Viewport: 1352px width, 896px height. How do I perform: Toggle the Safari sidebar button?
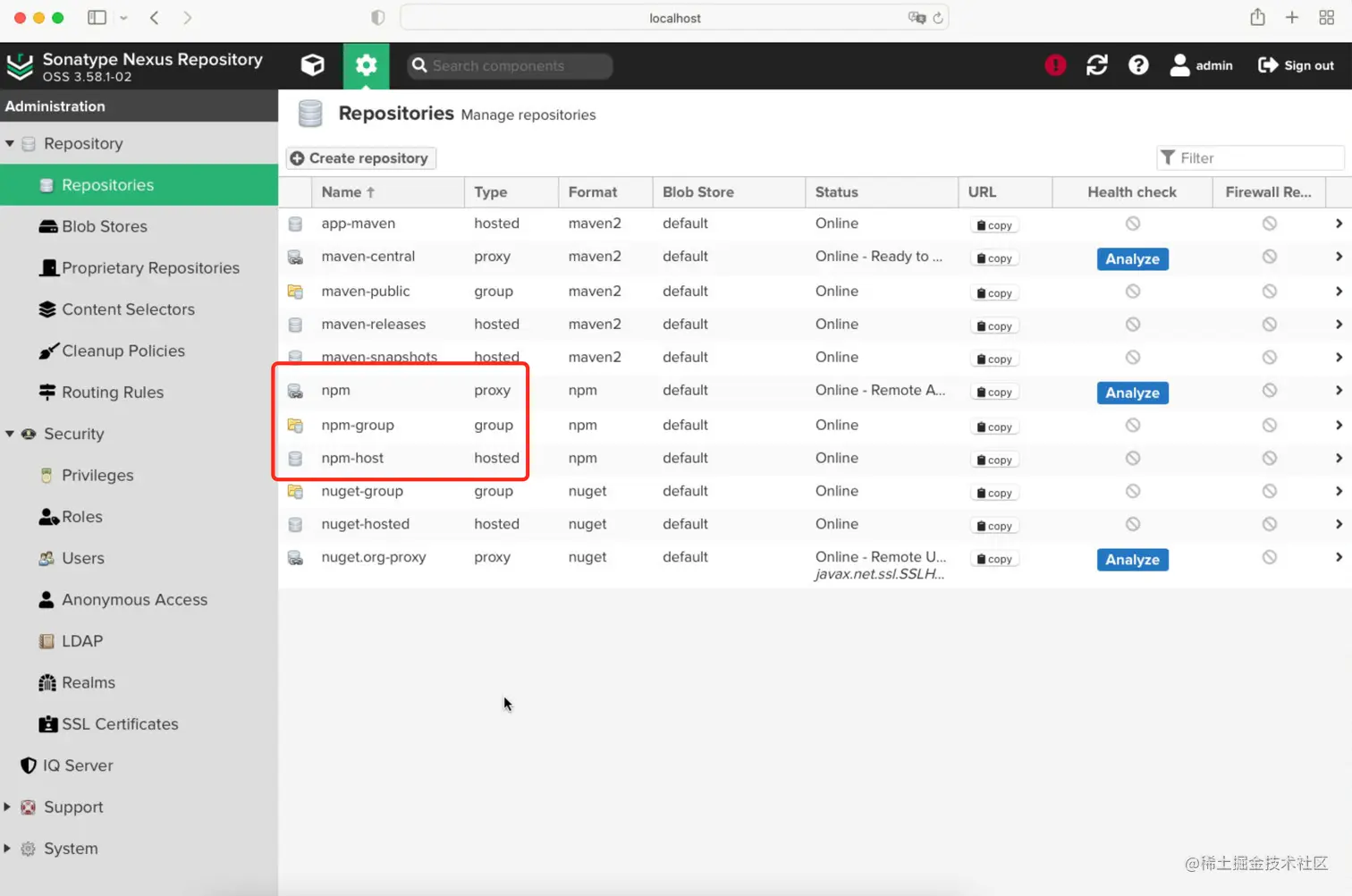97,18
